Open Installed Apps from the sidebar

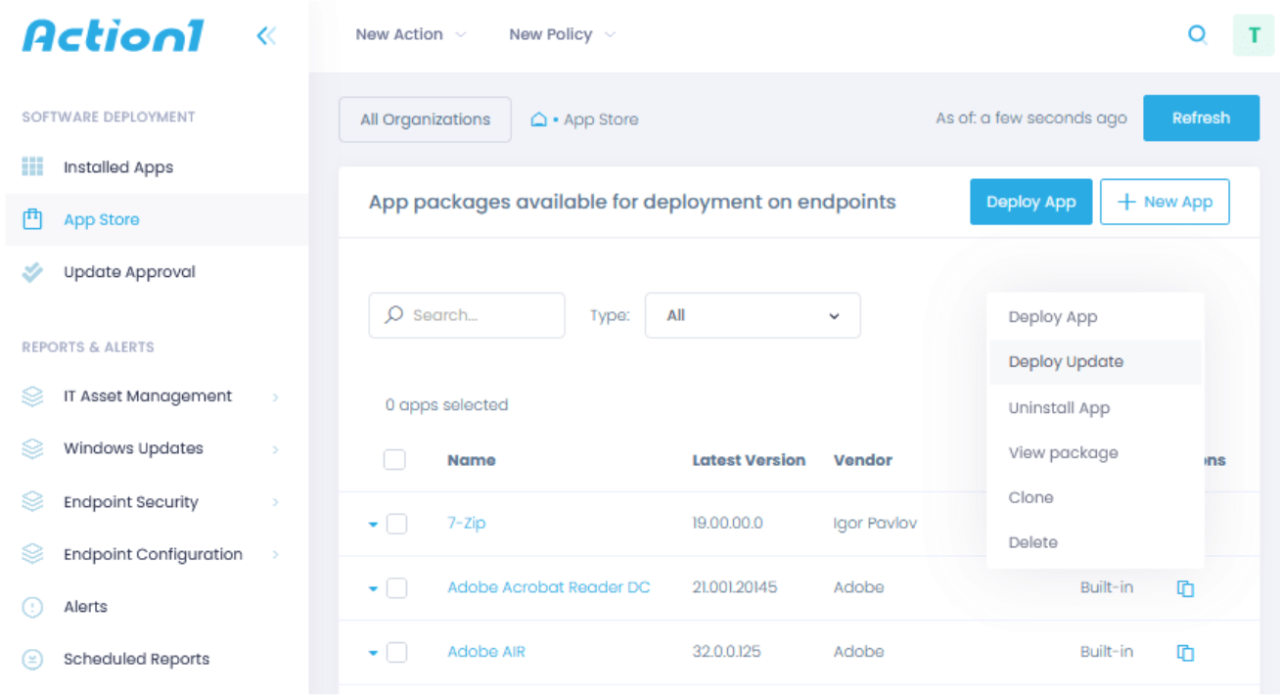(118, 166)
